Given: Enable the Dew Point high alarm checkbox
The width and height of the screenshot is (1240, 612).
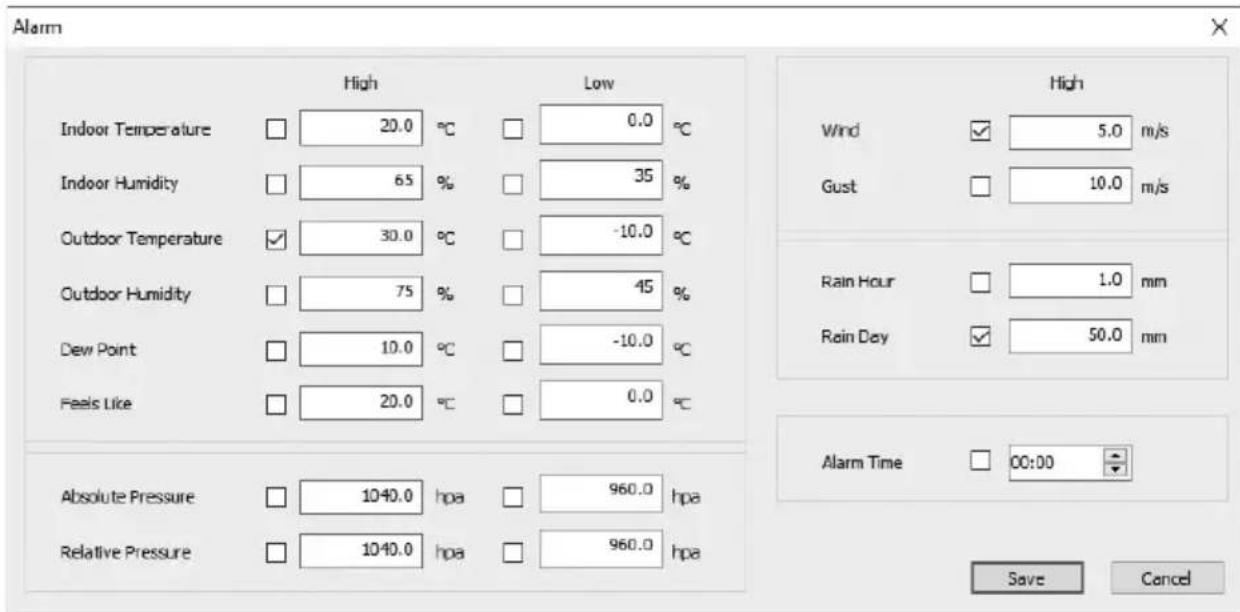Looking at the screenshot, I should [x=274, y=350].
